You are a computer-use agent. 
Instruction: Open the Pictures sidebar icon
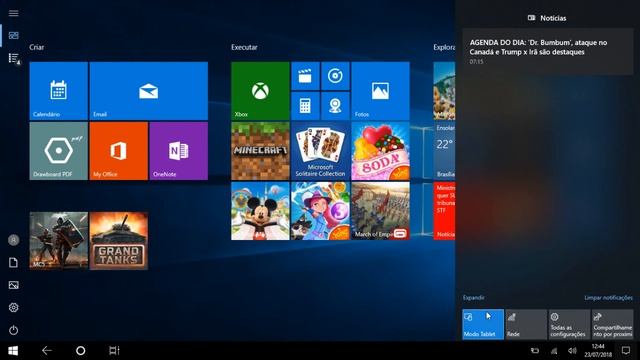click(x=13, y=285)
